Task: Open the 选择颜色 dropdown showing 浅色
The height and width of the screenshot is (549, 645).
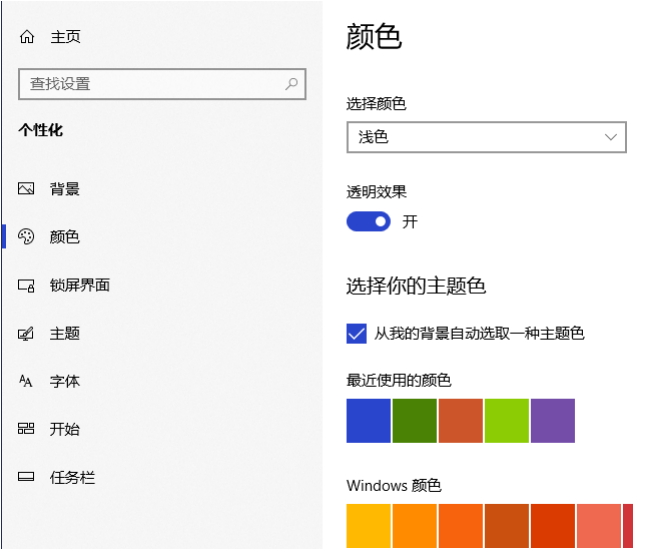Action: (x=486, y=137)
